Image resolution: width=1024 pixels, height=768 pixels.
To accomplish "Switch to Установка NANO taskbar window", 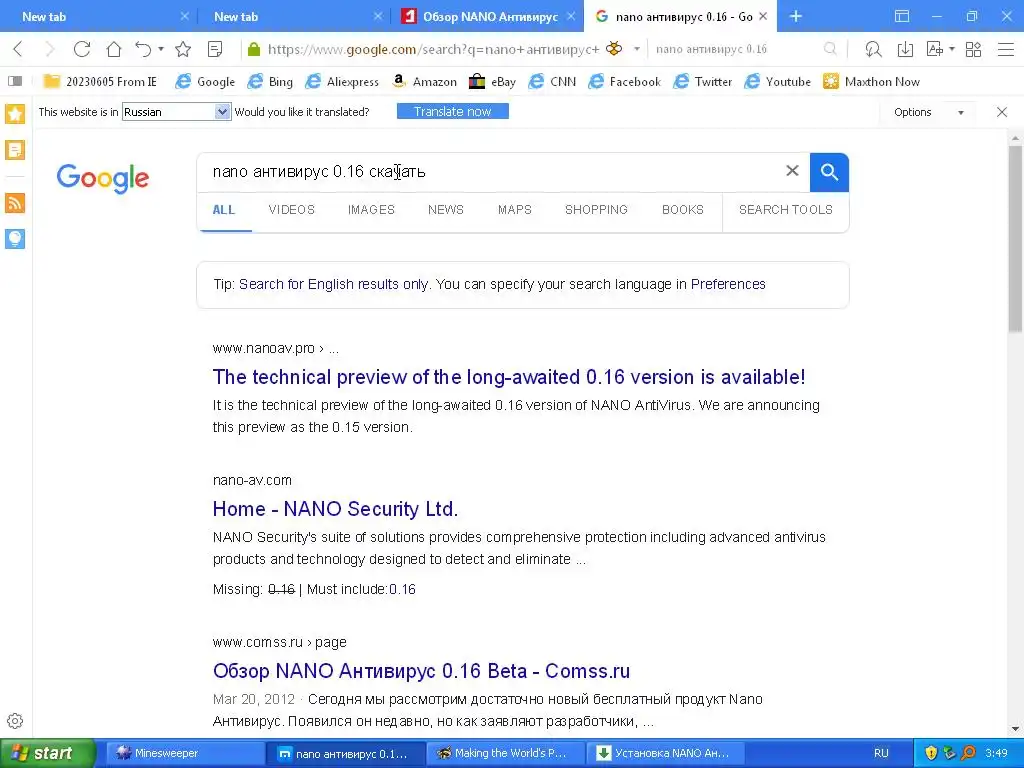I will pyautogui.click(x=665, y=753).
